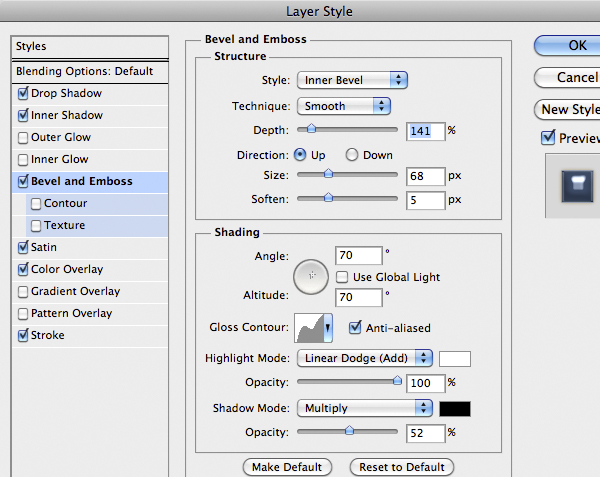Click the angle and altitude dial
The width and height of the screenshot is (600, 477).
tap(312, 275)
